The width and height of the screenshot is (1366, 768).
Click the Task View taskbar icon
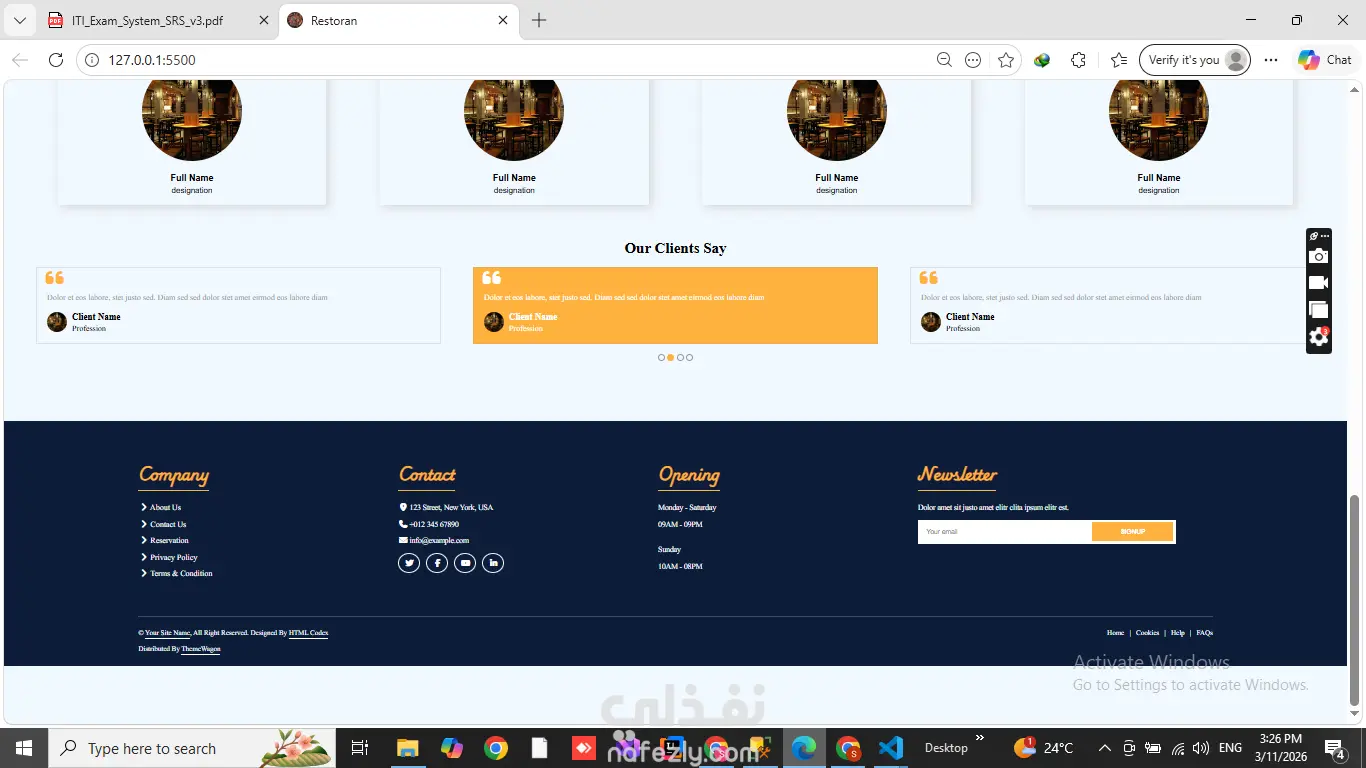[361, 748]
